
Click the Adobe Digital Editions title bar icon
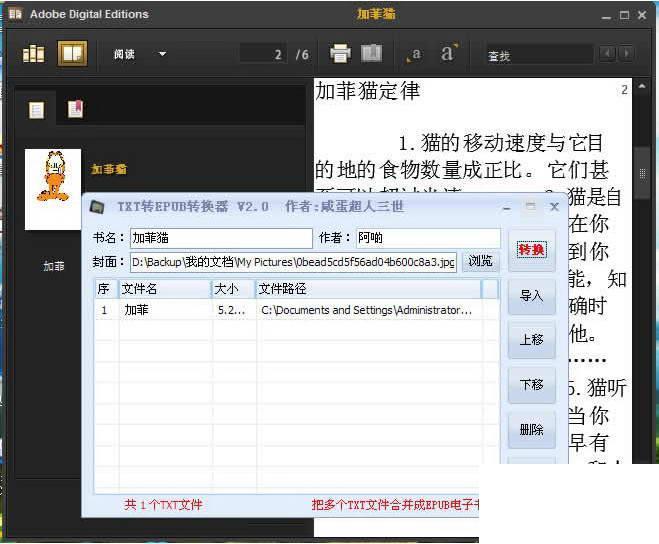point(15,14)
